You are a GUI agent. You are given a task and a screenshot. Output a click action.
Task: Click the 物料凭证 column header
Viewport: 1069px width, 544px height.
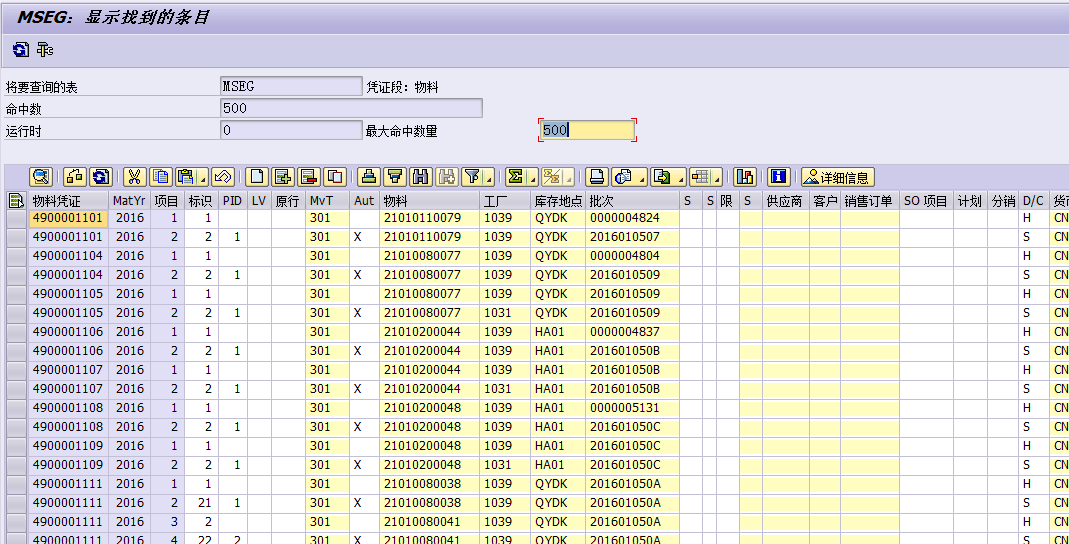point(57,200)
